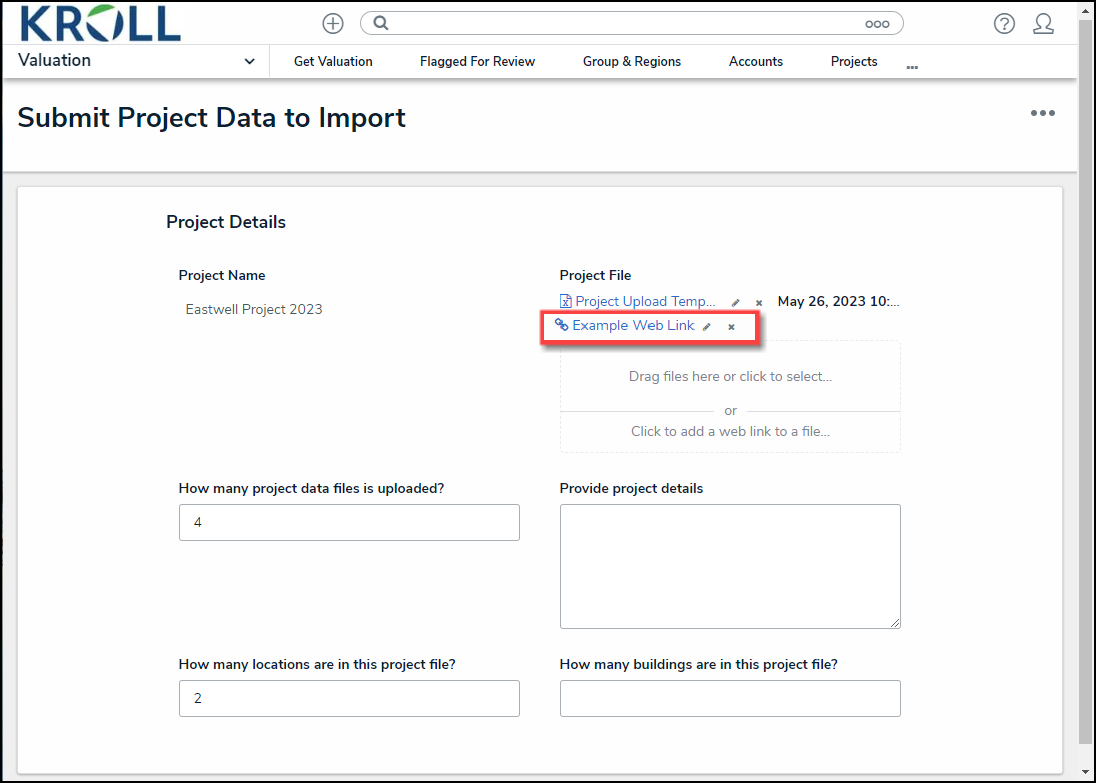Open the Project Upload Temp file link

coord(645,301)
